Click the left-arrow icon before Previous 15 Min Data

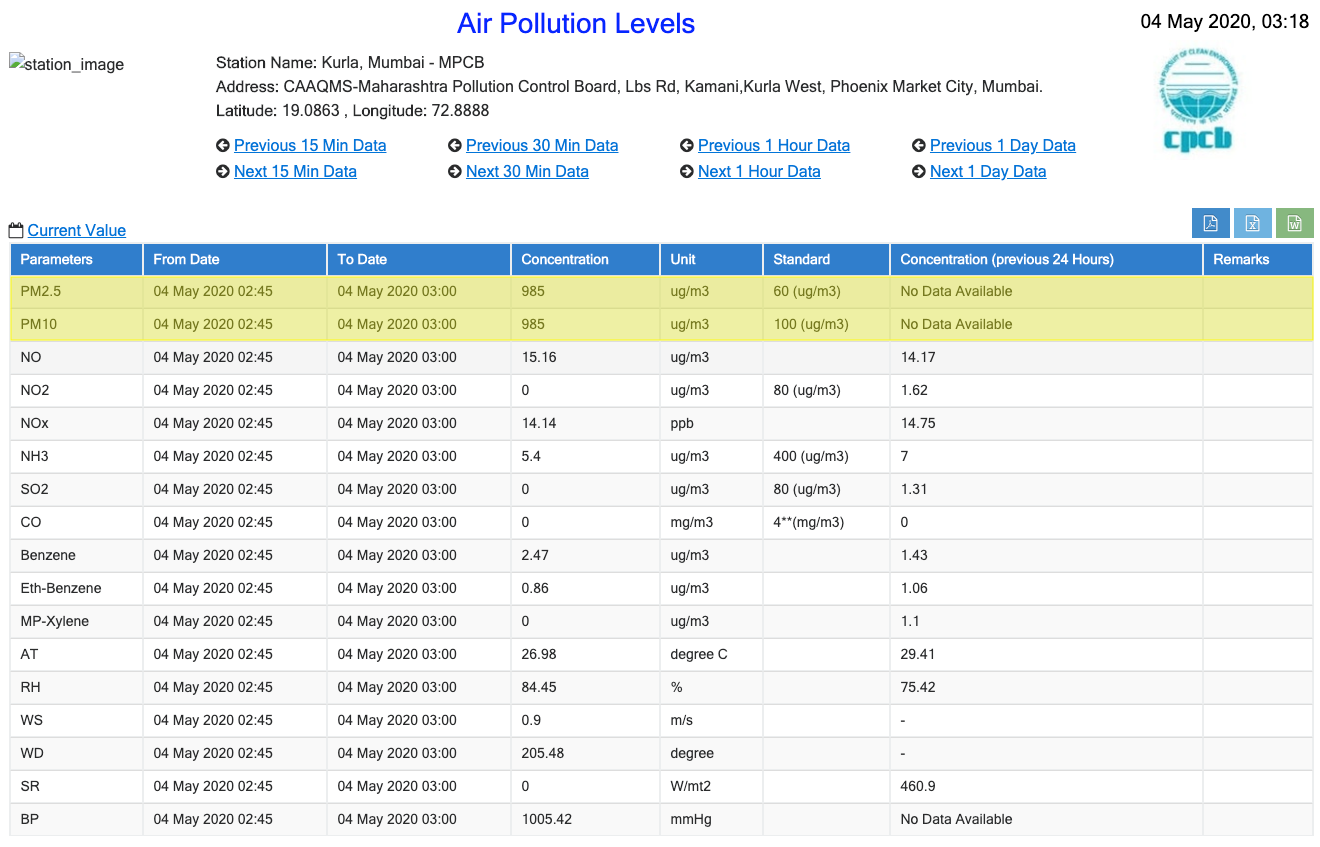click(x=223, y=146)
